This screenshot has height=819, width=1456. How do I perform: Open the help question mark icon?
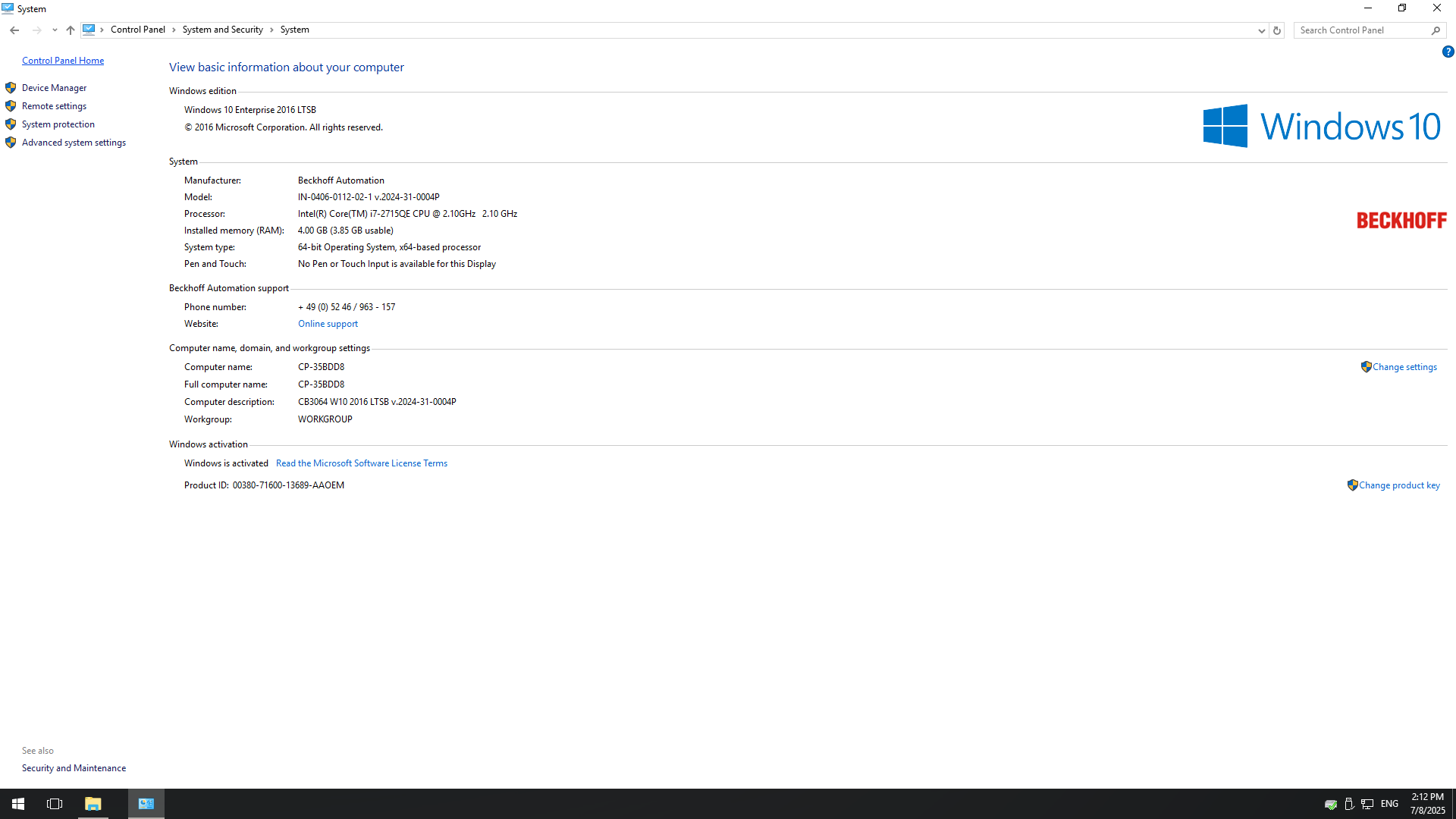[x=1448, y=52]
